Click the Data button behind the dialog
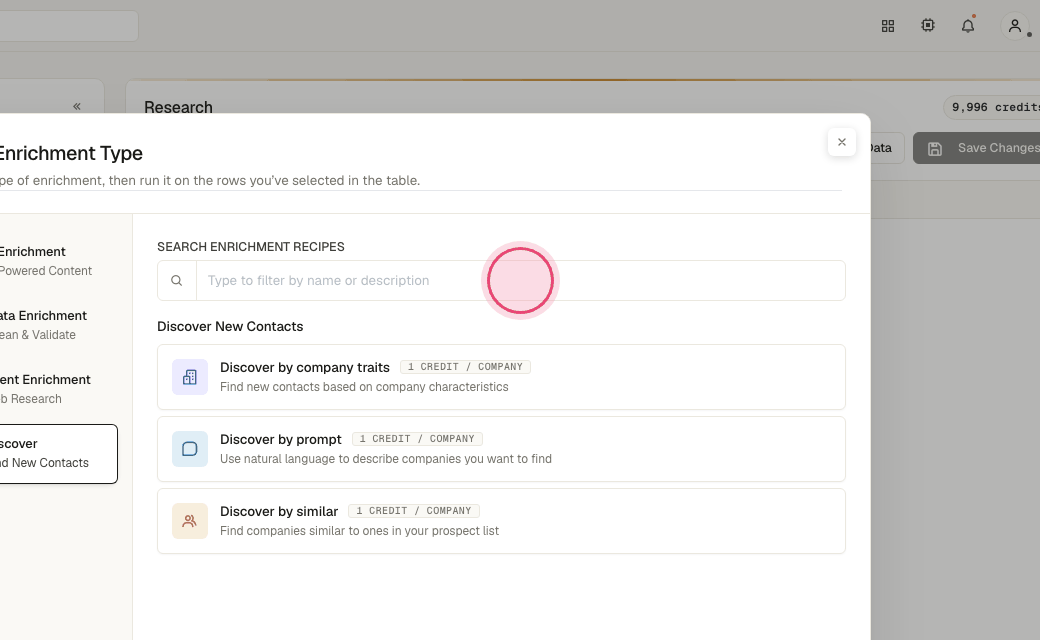The width and height of the screenshot is (1040, 640). pyautogui.click(x=886, y=148)
